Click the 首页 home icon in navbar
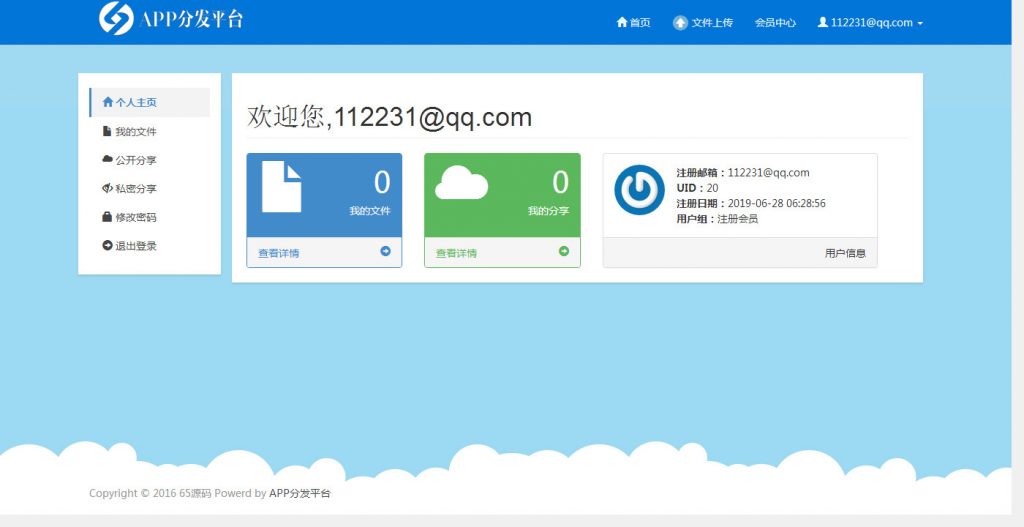Screen dimensions: 1024x527 tap(622, 22)
